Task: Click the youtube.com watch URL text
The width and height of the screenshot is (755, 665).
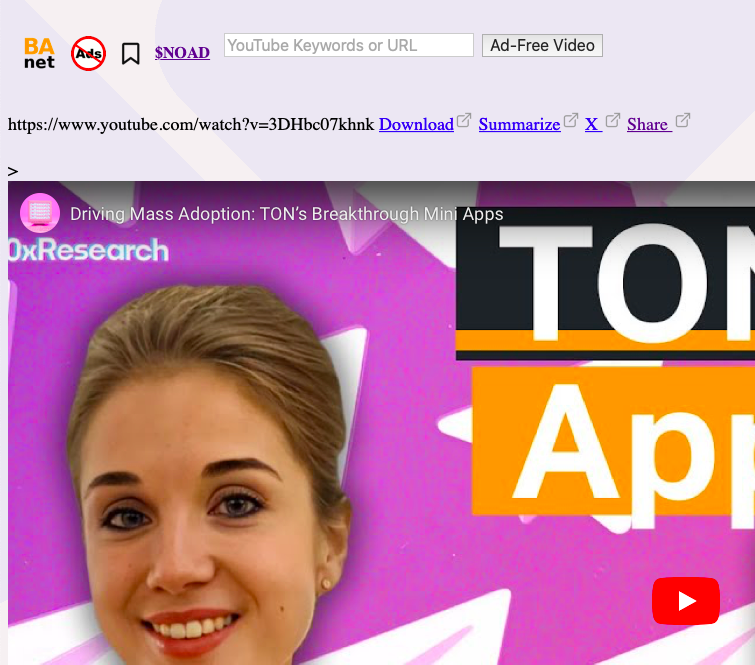Action: (x=191, y=124)
